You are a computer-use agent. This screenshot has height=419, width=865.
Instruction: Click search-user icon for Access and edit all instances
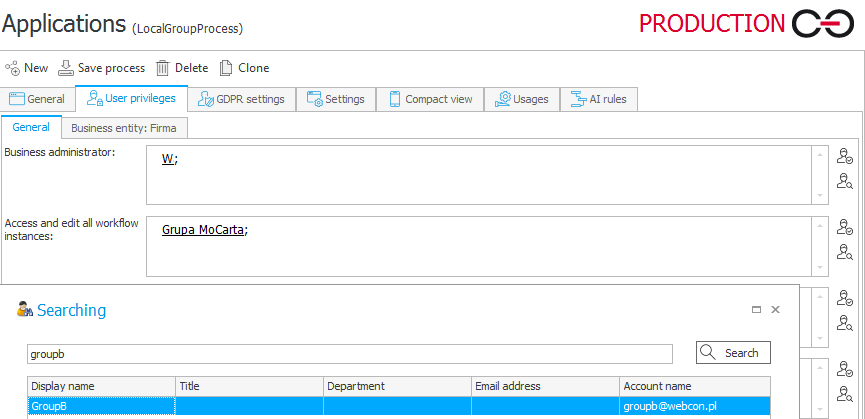click(x=844, y=251)
